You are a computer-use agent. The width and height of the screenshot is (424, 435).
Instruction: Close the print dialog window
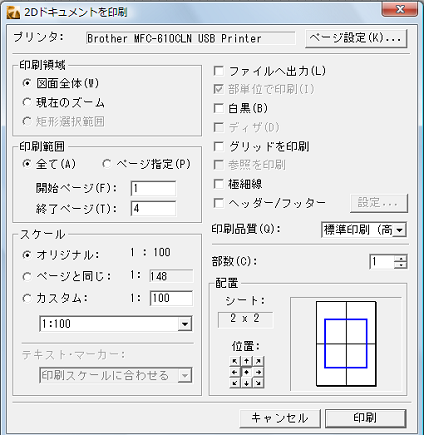pos(400,10)
